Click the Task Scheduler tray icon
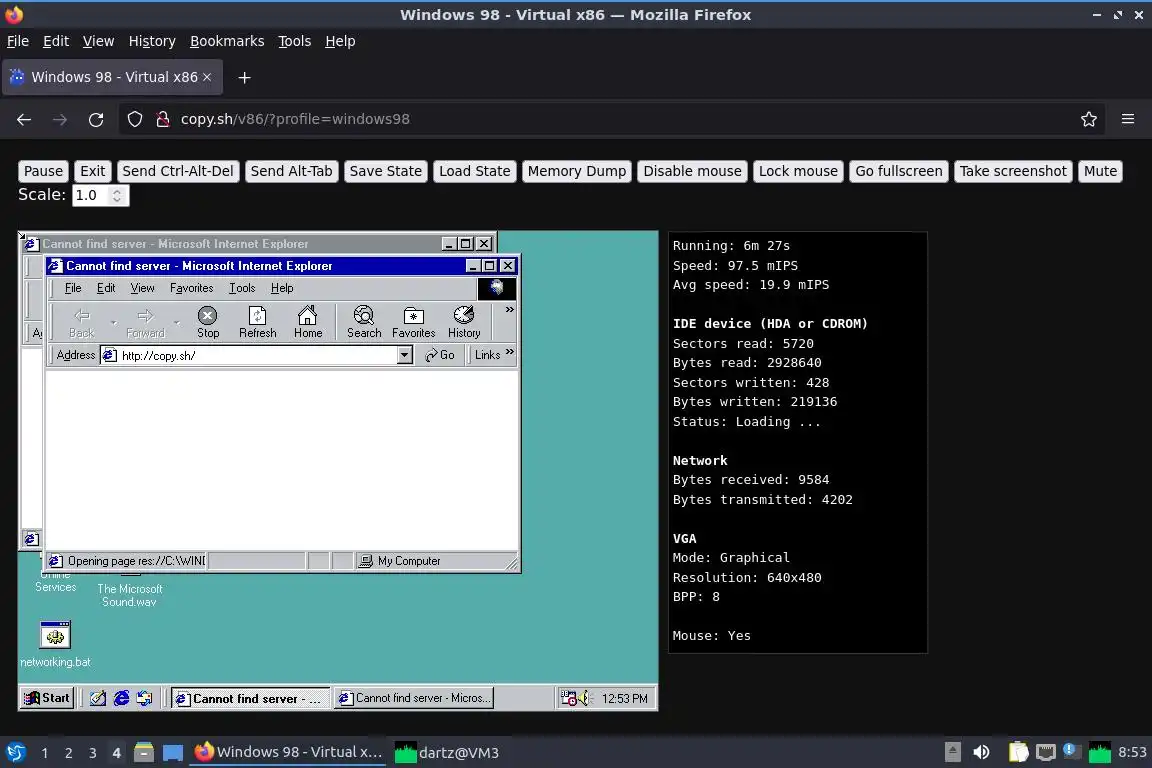This screenshot has width=1152, height=768. tap(568, 698)
